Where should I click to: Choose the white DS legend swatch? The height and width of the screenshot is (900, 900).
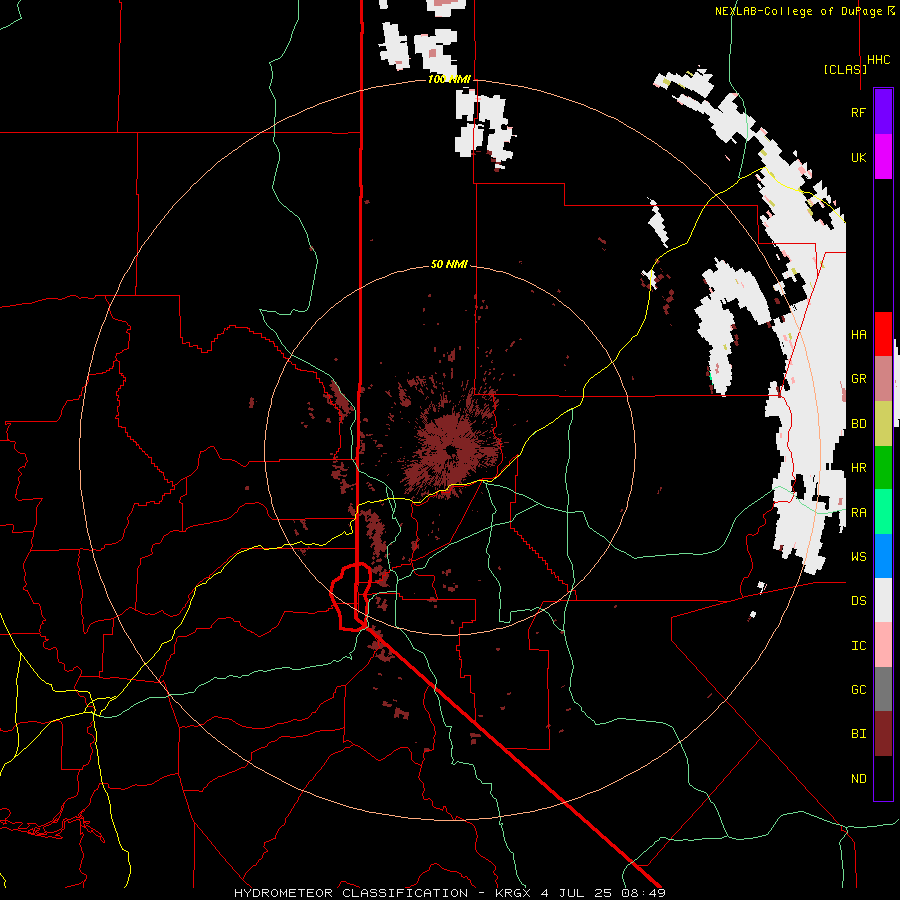(x=883, y=600)
